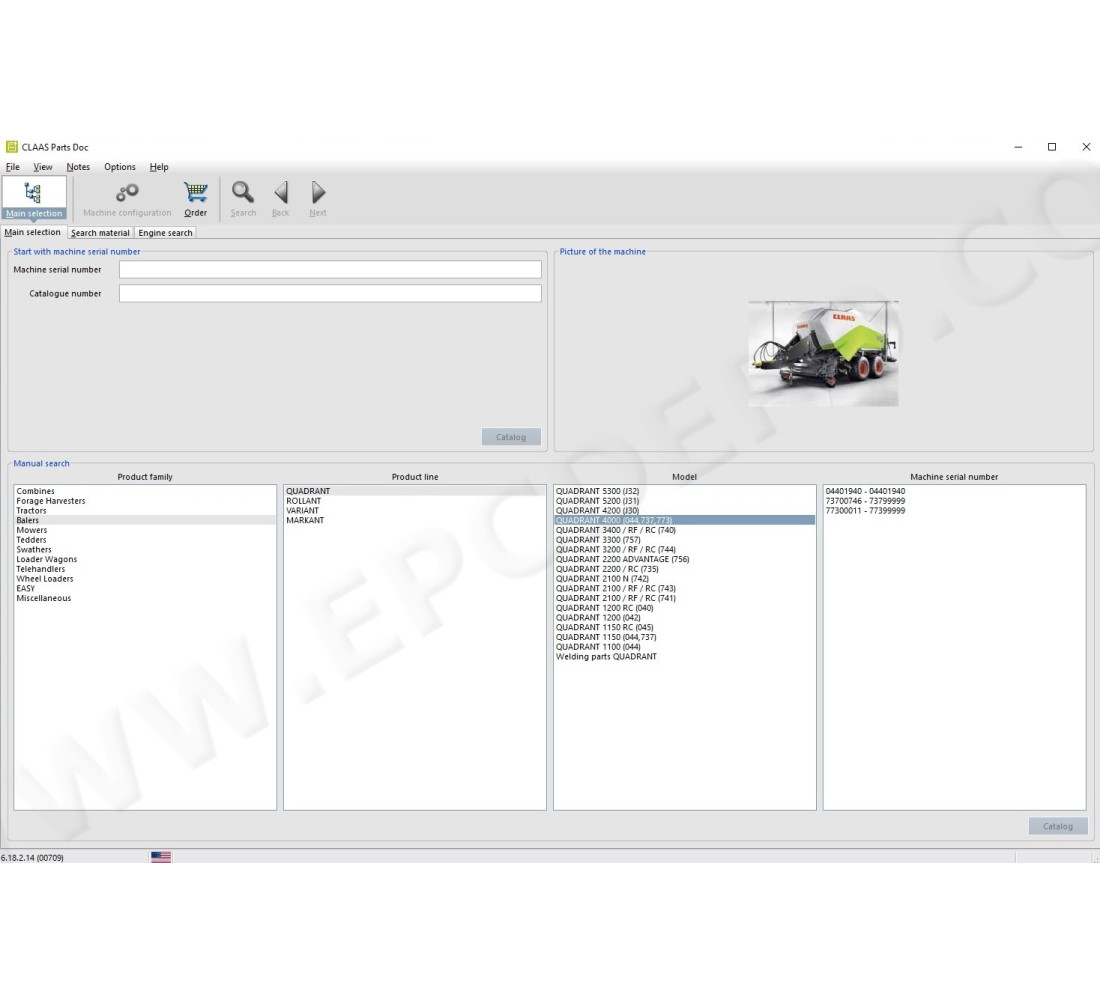Select QUADRANT product line
This screenshot has width=1100, height=1000.
click(x=415, y=491)
